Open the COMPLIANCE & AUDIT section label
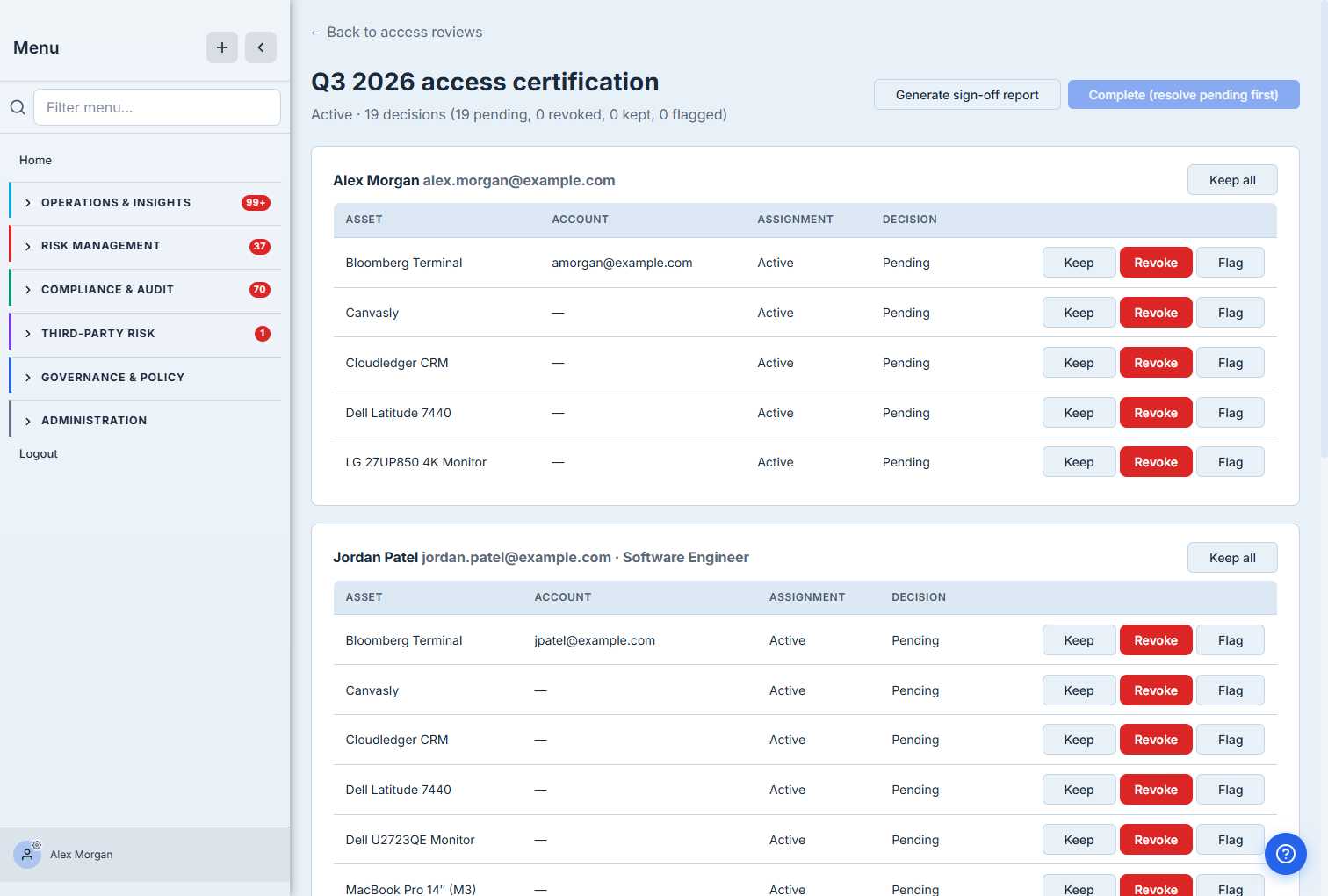1328x896 pixels. [x=107, y=290]
